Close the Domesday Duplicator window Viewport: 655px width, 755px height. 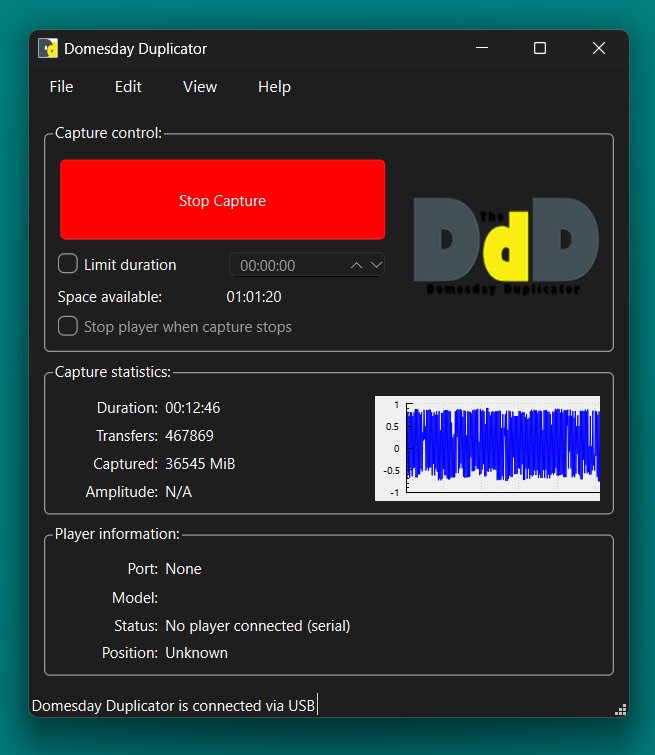pyautogui.click(x=599, y=48)
